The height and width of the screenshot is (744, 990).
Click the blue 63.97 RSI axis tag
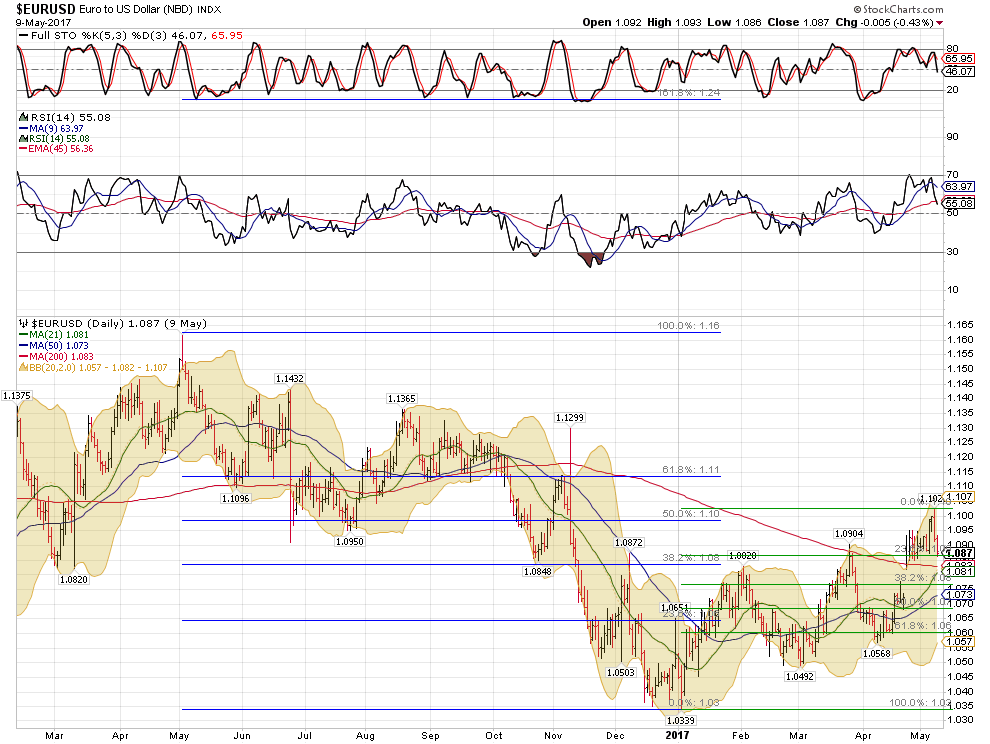(x=958, y=186)
